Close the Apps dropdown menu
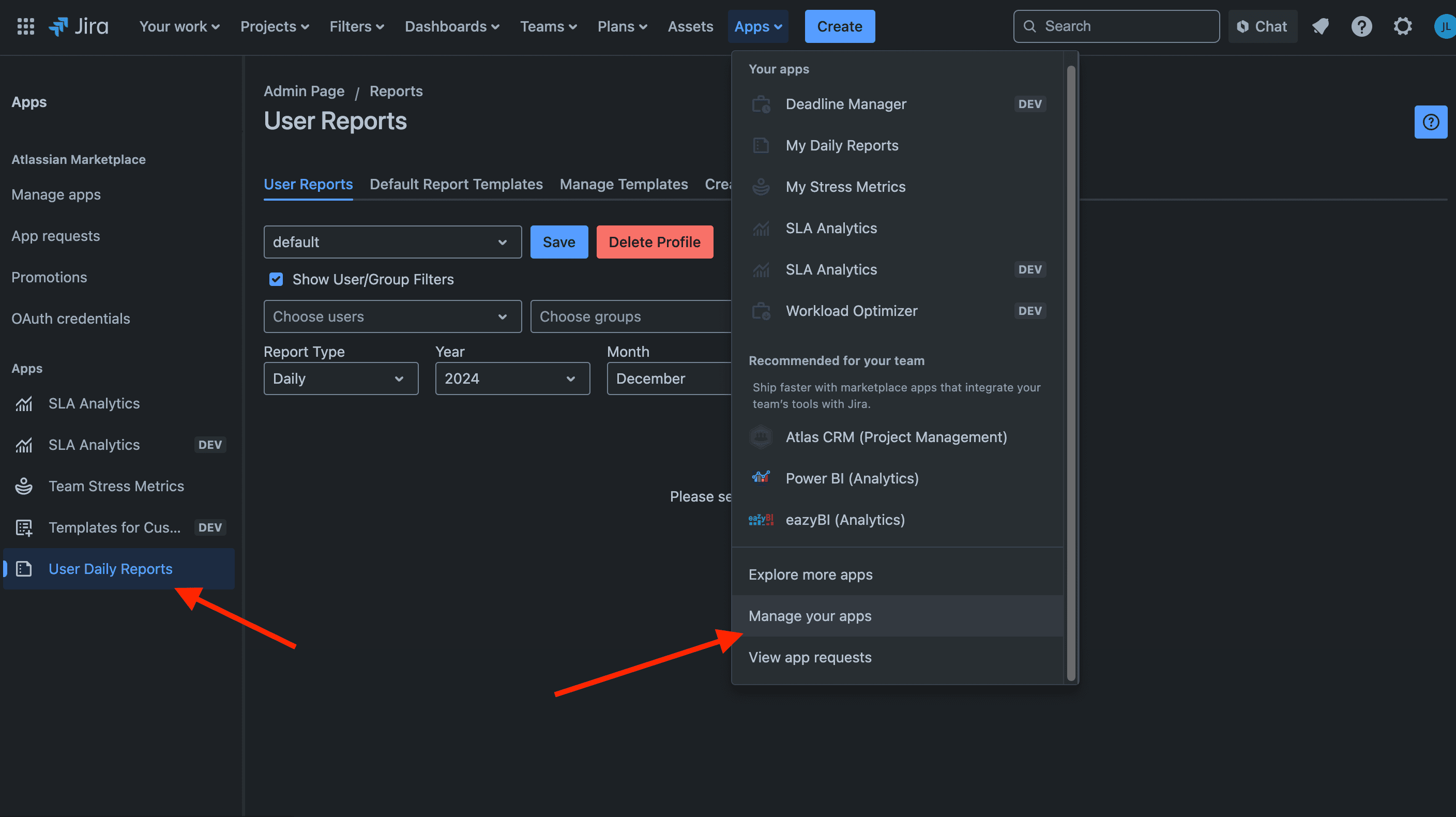Image resolution: width=1456 pixels, height=817 pixels. (758, 26)
